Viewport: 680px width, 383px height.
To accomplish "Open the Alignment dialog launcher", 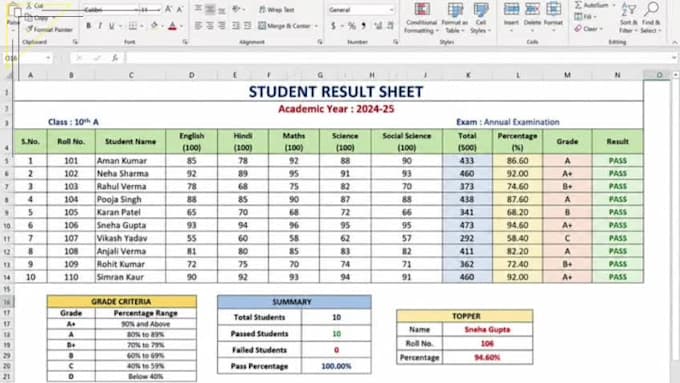I will coord(320,42).
